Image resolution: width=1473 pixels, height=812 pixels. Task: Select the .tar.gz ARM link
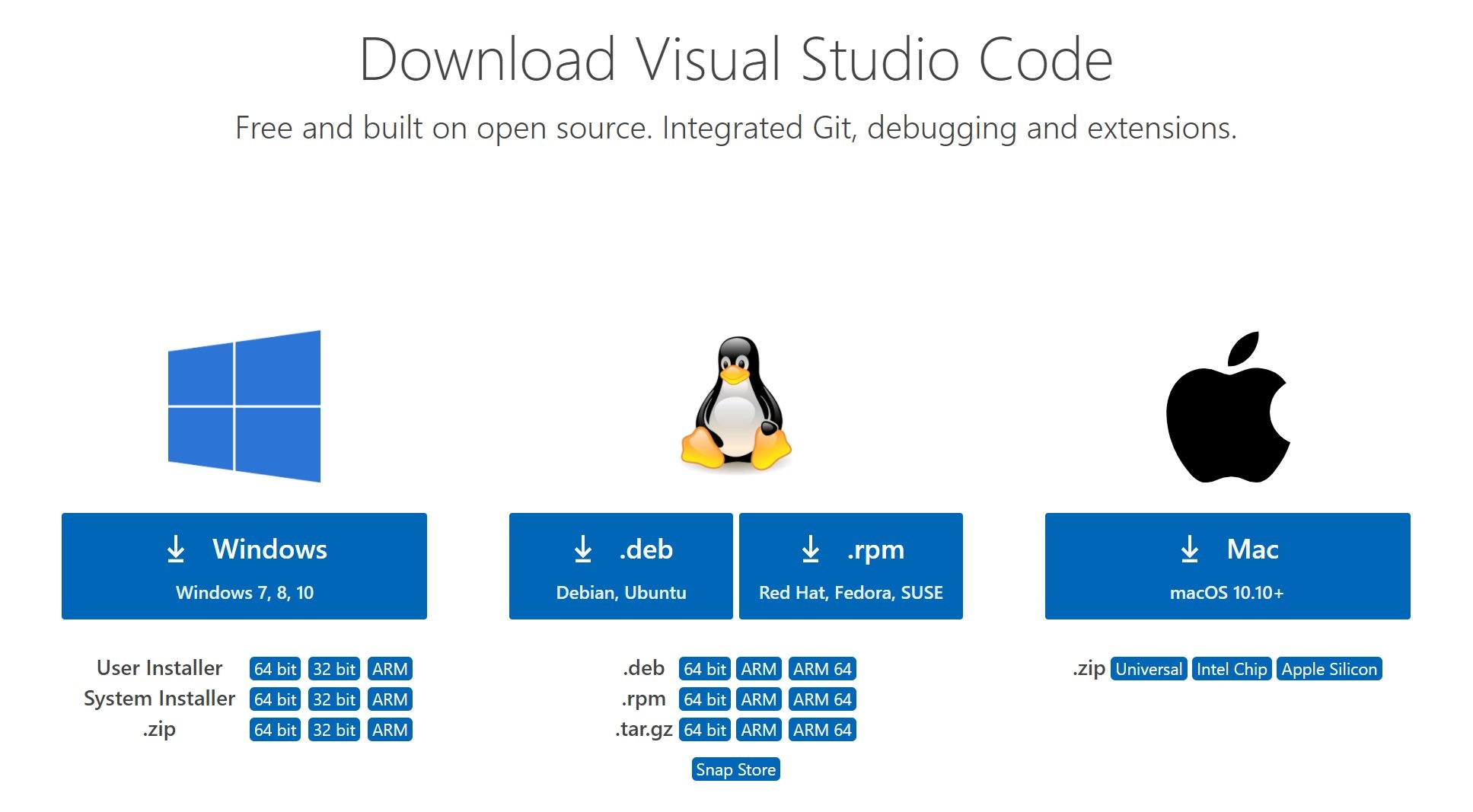coord(759,730)
